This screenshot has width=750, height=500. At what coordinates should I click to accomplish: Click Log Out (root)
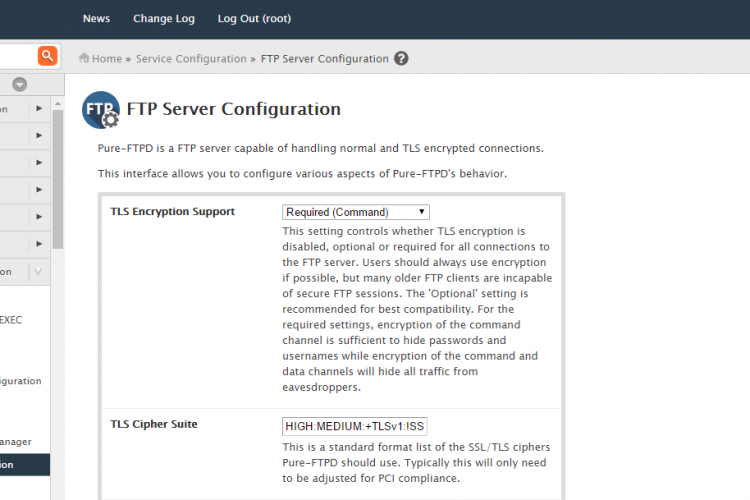(x=254, y=19)
